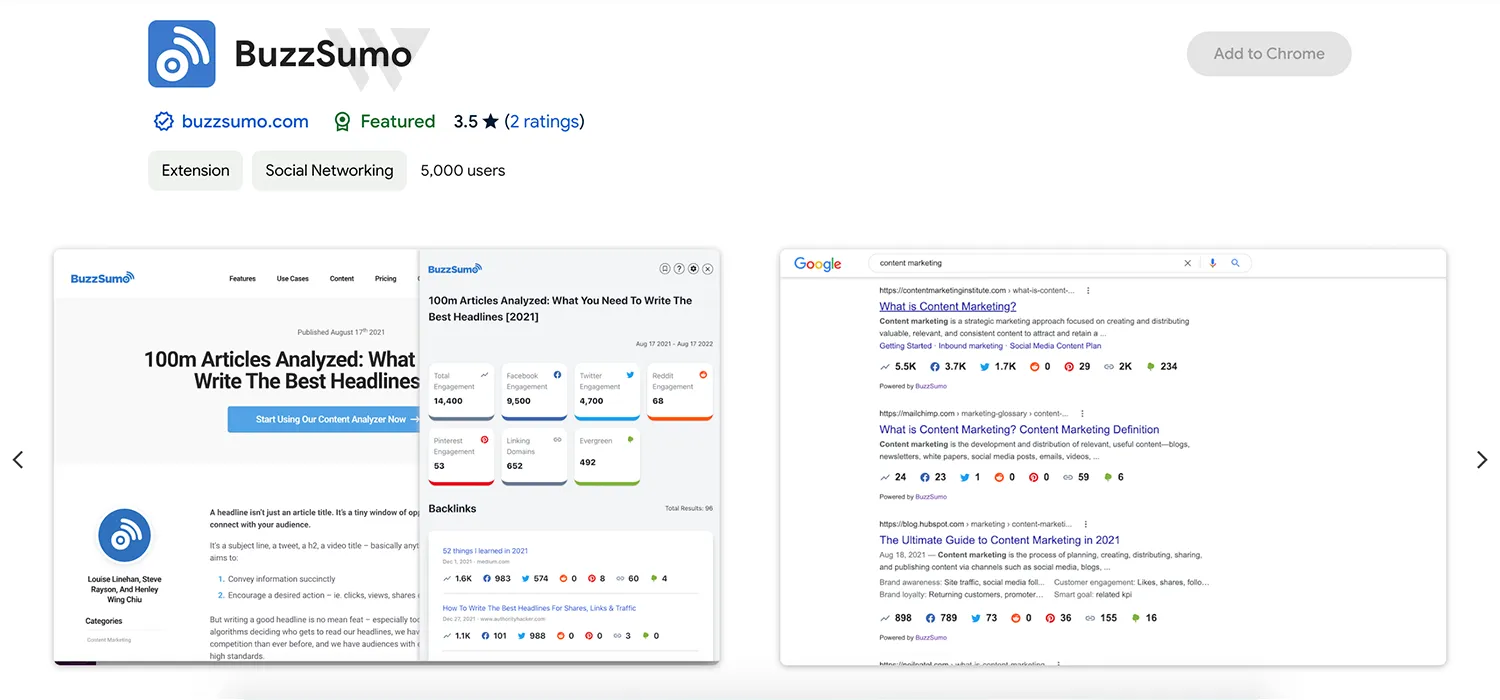Click the Facebook icon next to 789
Viewport: 1500px width, 700px height.
[x=931, y=618]
